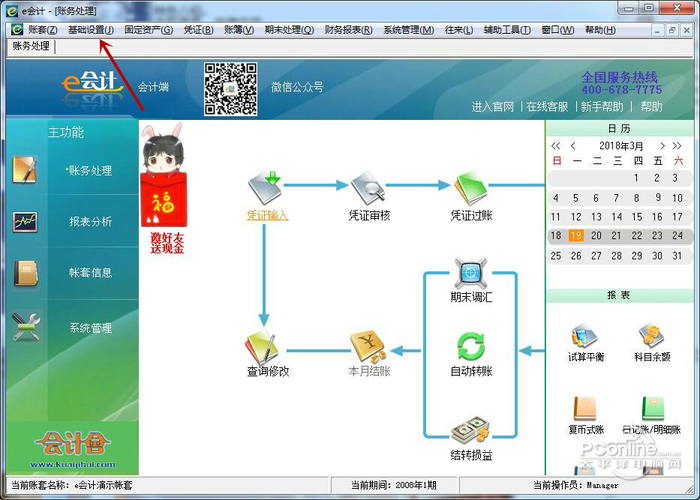
Task: Select calendar date 25
Action: point(556,256)
